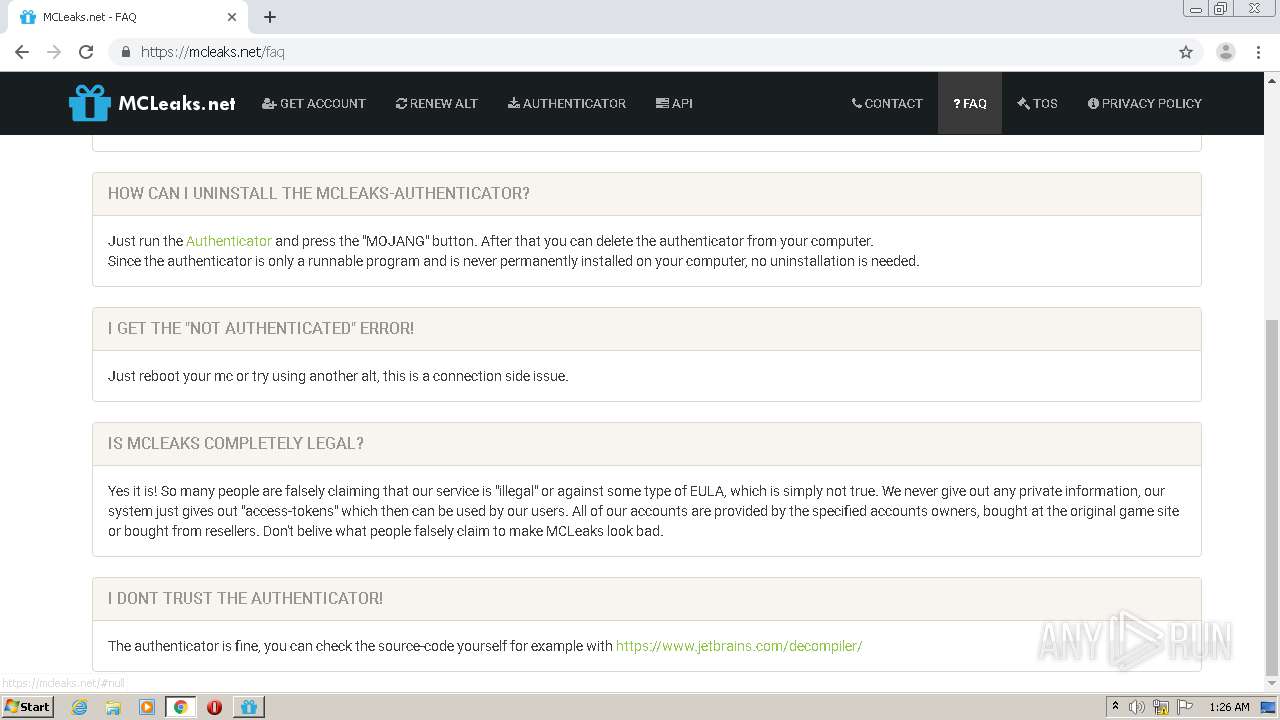Click the 'IS MCLEAKS COMPLETELY LEGAL?' heading
The image size is (1280, 720).
click(236, 443)
